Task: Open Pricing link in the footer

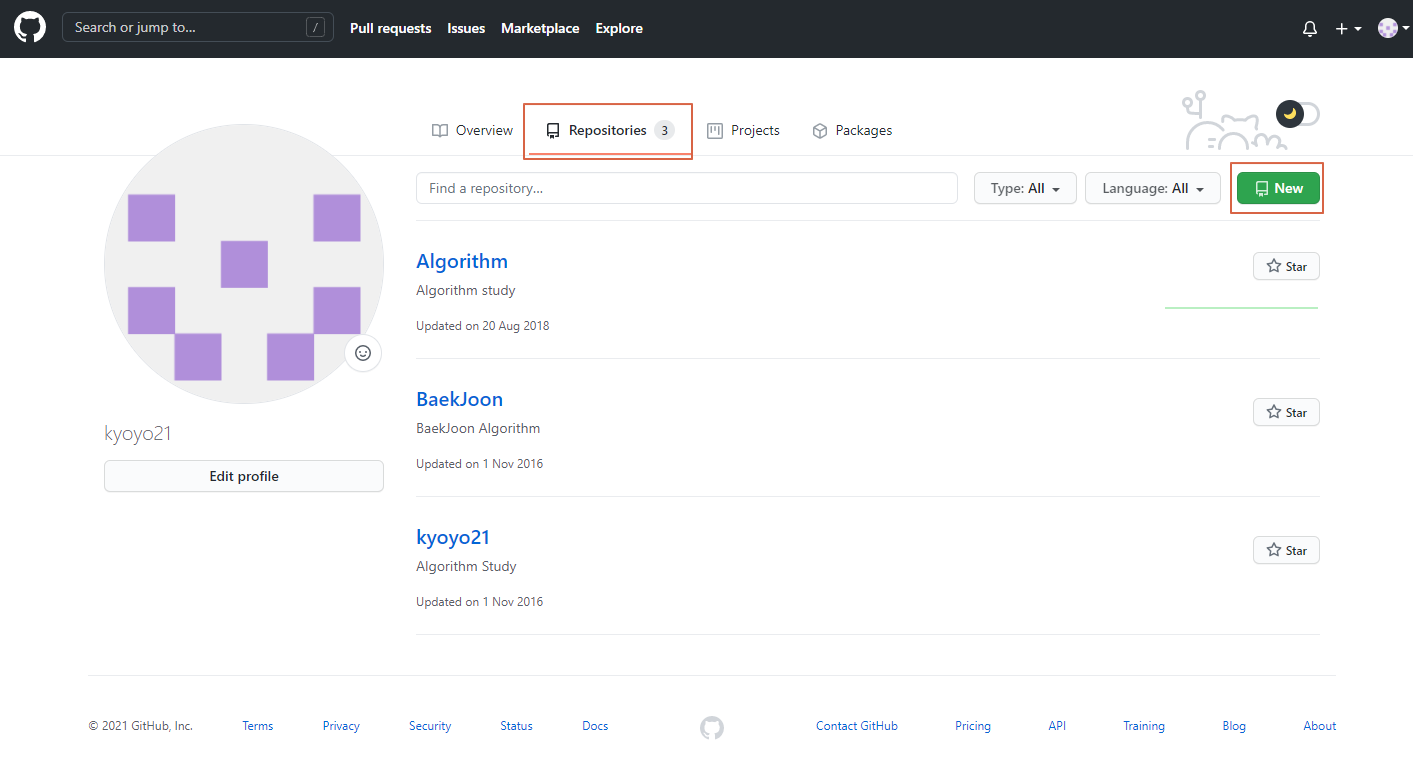Action: (x=973, y=726)
